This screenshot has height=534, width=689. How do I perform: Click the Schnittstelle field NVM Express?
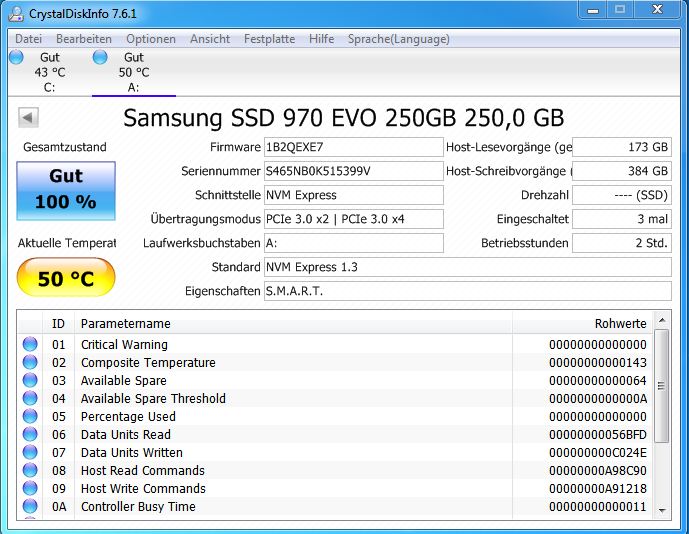[354, 195]
